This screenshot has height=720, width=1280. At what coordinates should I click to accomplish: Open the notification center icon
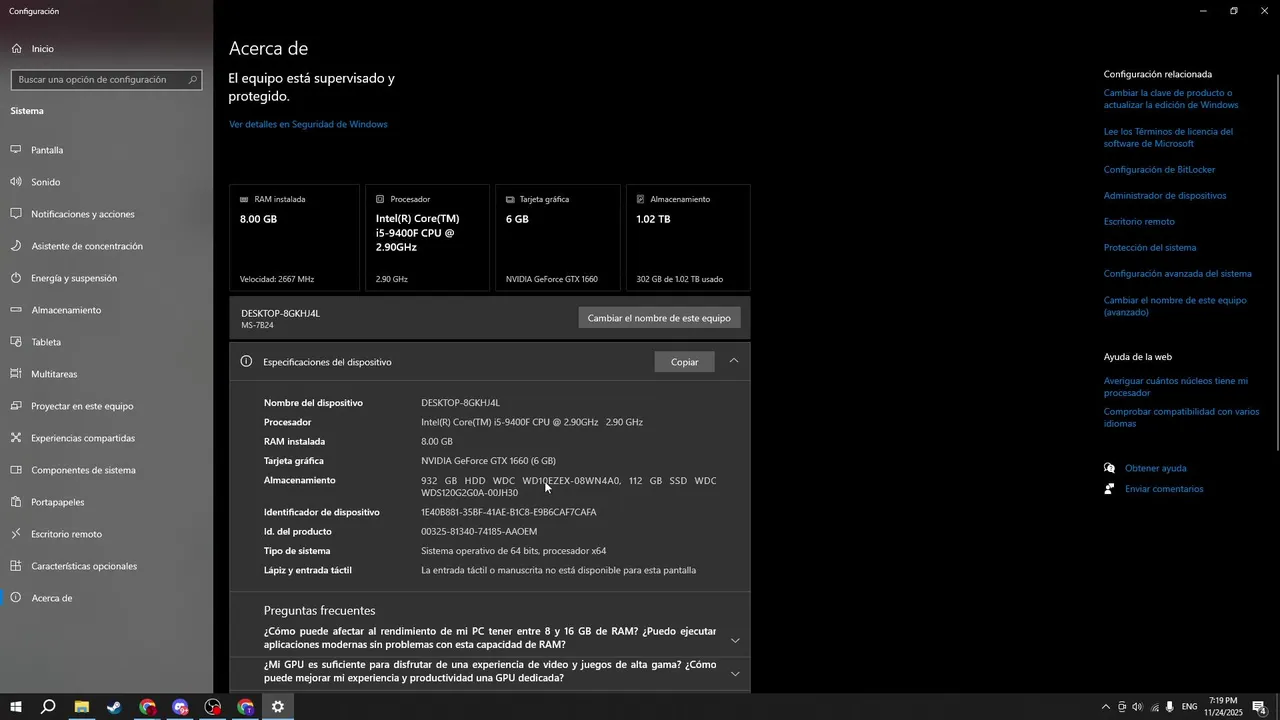(x=1262, y=707)
